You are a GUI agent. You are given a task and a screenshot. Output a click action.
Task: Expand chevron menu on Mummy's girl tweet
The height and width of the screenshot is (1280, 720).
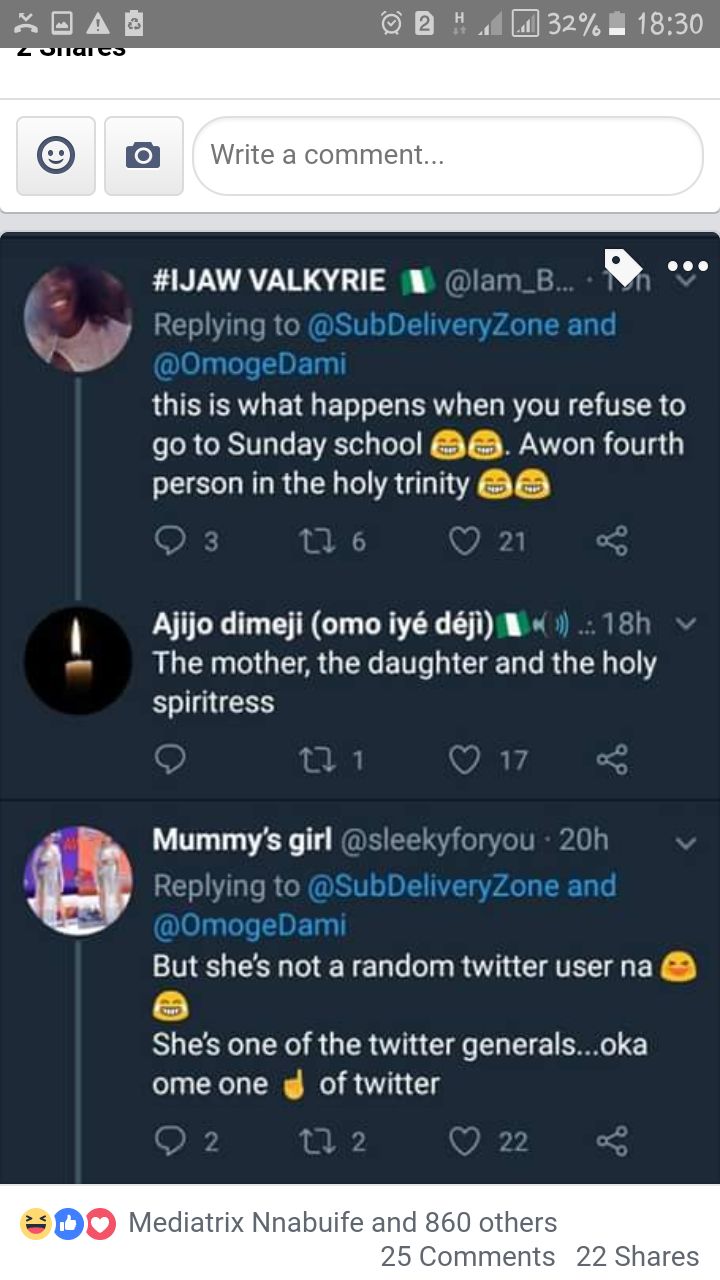[x=686, y=843]
